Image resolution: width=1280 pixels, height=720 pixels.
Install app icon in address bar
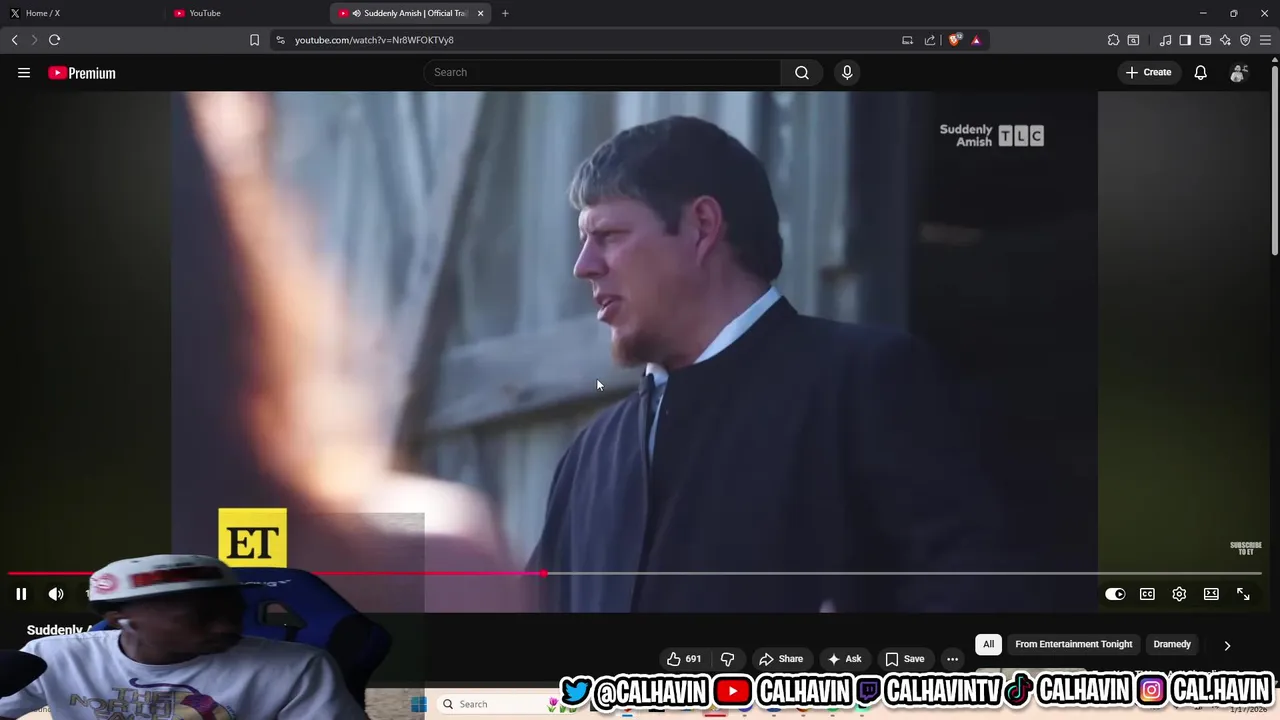[x=907, y=40]
